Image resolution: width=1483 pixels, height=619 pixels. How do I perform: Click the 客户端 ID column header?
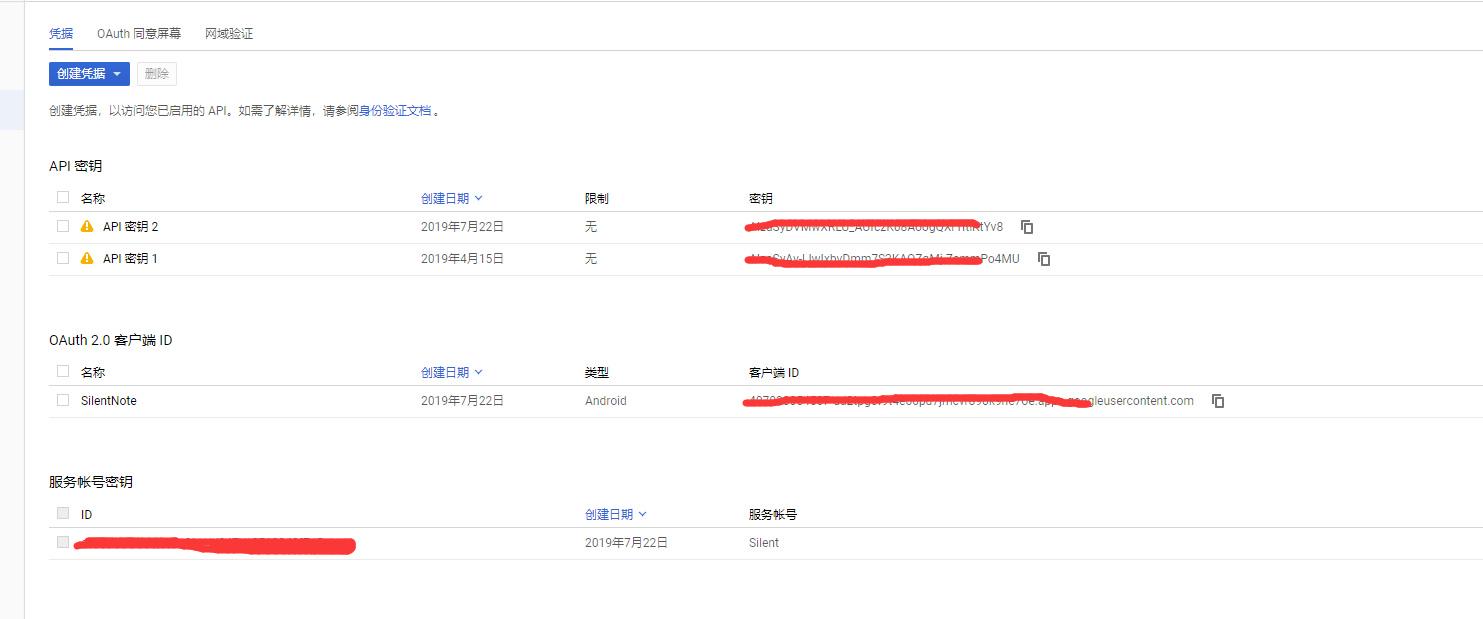[x=774, y=373]
